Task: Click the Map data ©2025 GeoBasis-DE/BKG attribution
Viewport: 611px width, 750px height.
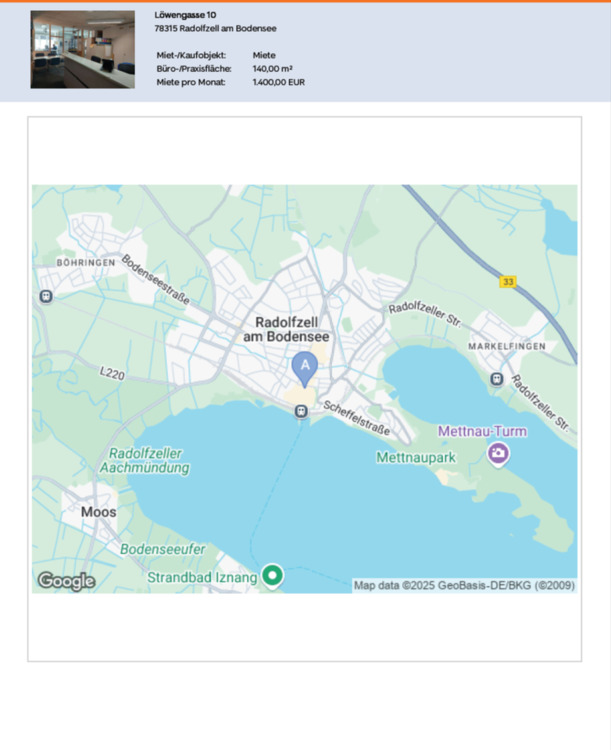Action: pyautogui.click(x=464, y=585)
